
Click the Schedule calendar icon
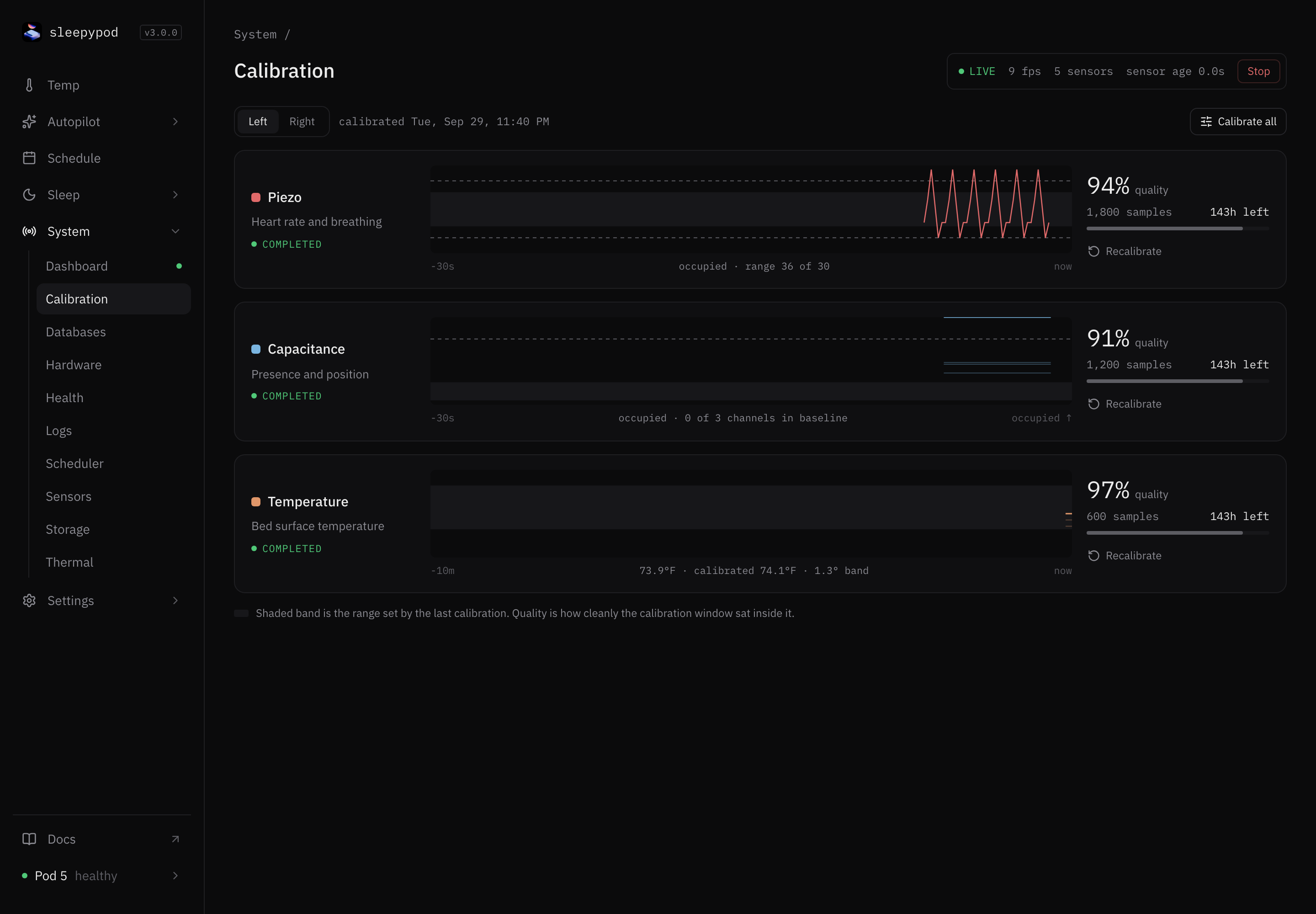point(29,158)
